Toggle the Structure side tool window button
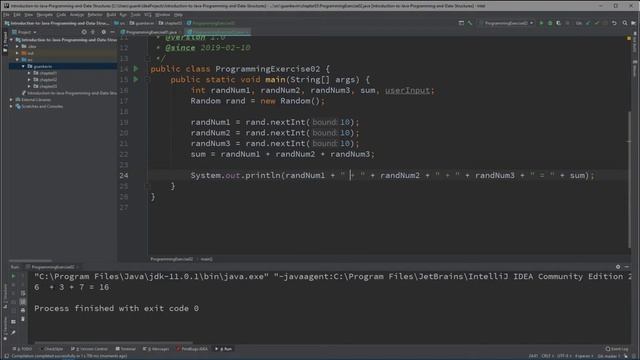The width and height of the screenshot is (640, 360). (5, 295)
